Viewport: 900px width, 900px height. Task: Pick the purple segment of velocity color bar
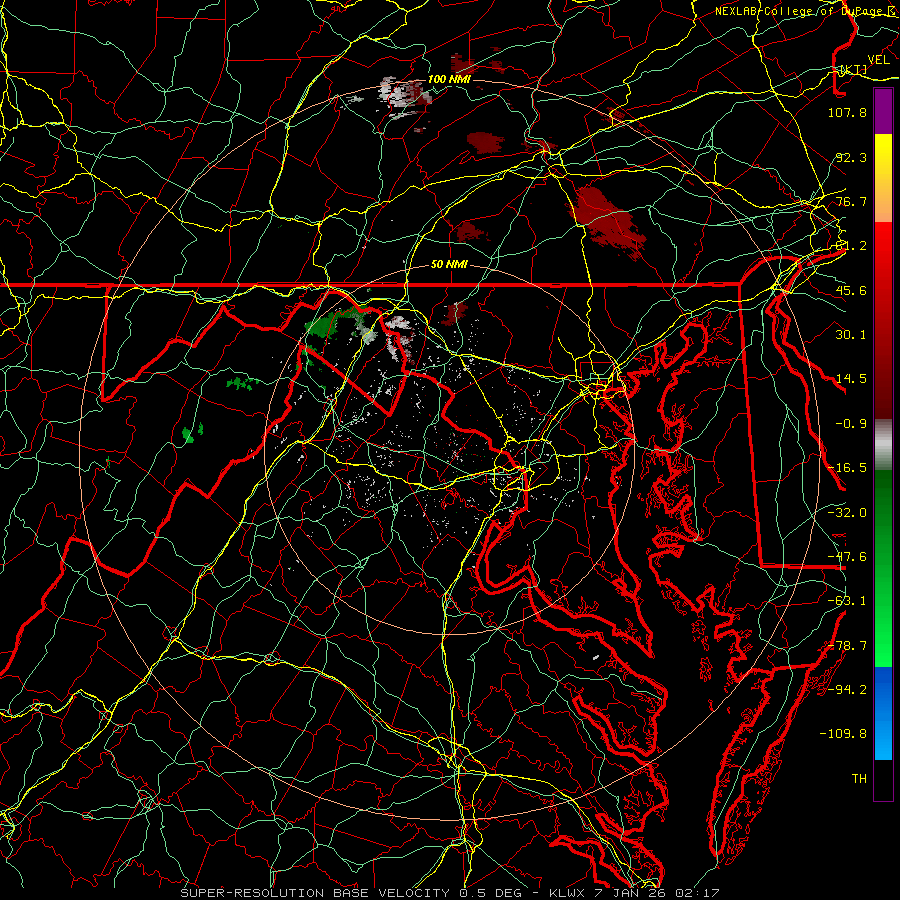click(883, 112)
